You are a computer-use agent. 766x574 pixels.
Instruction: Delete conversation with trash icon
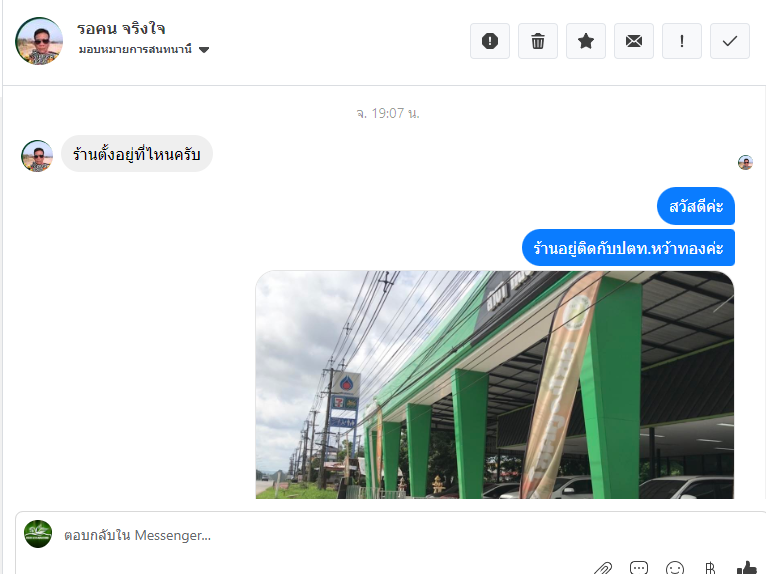tap(537, 41)
